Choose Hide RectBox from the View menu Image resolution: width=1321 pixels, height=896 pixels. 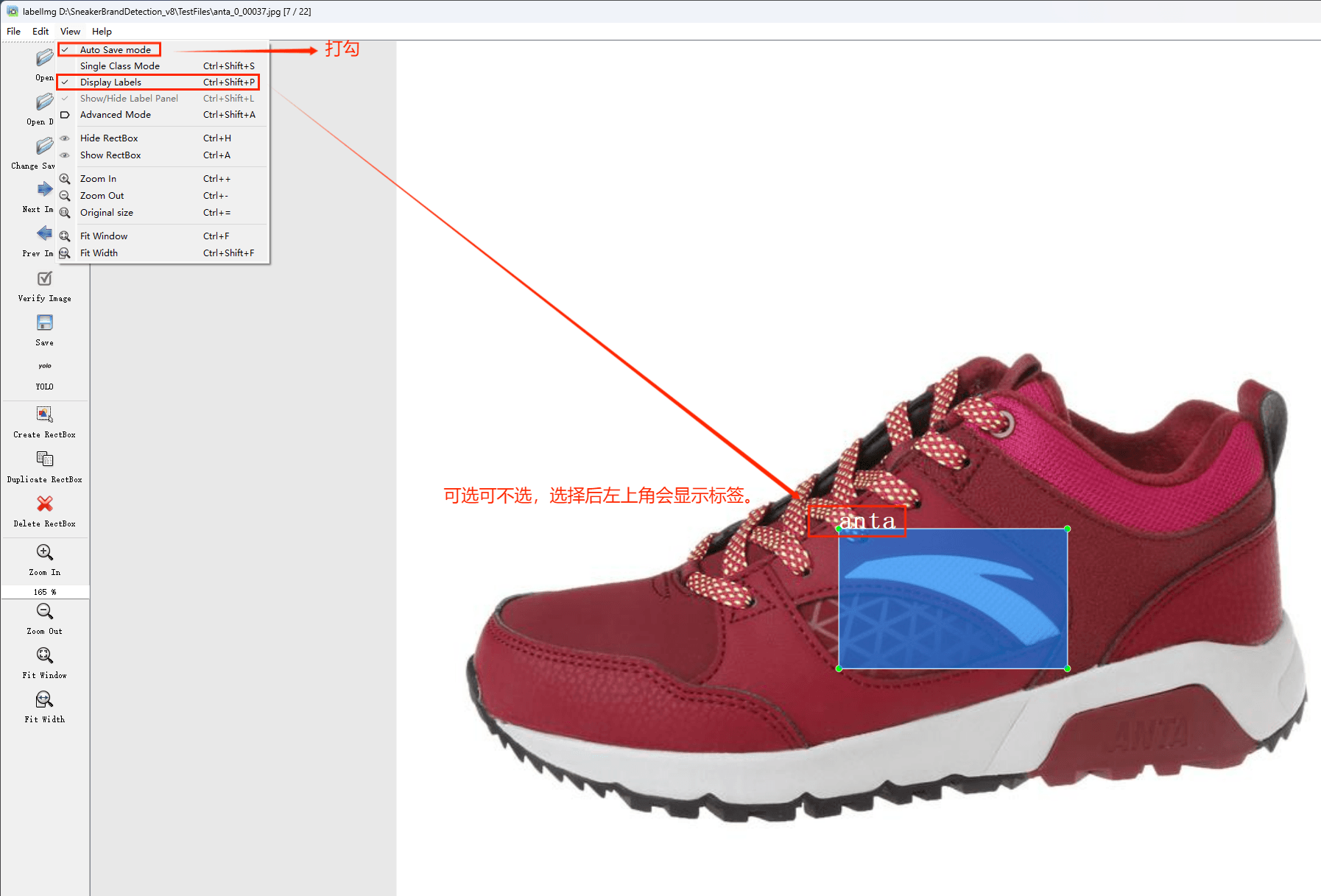109,138
